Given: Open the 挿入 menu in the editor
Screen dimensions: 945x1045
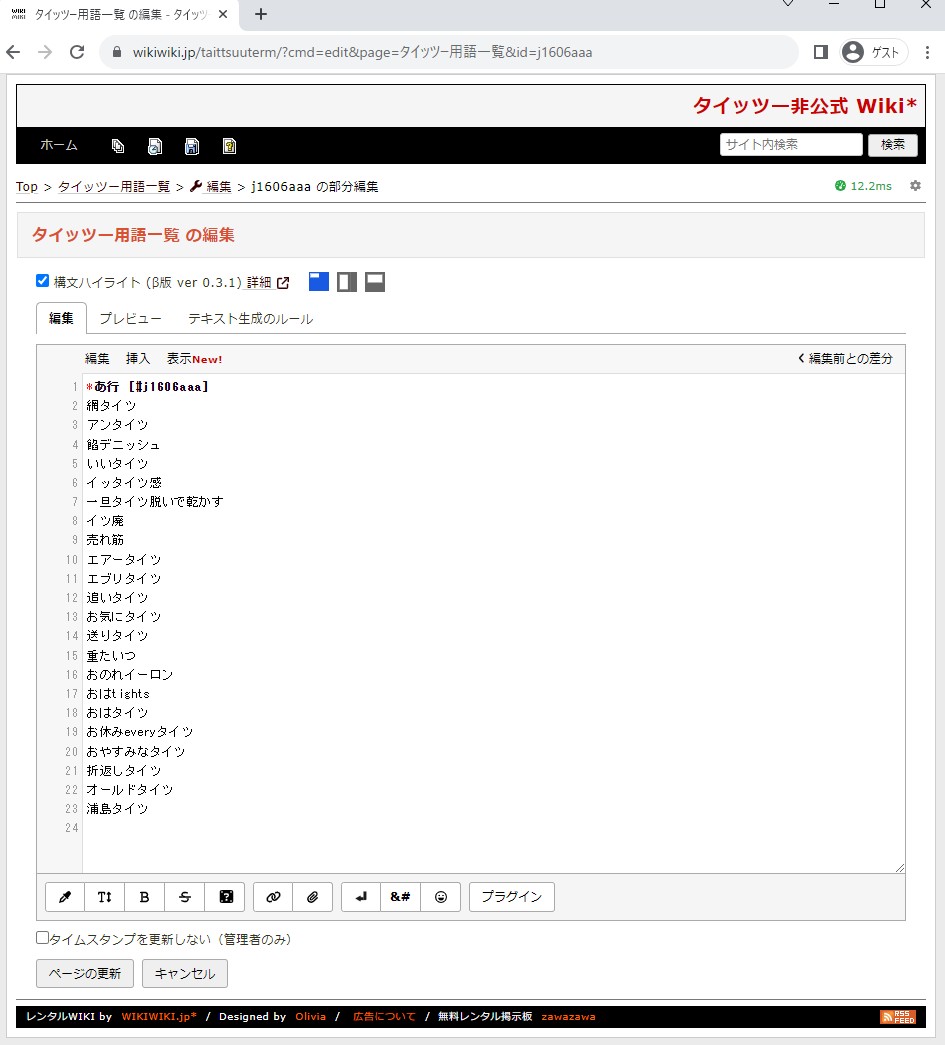Looking at the screenshot, I should coord(138,359).
